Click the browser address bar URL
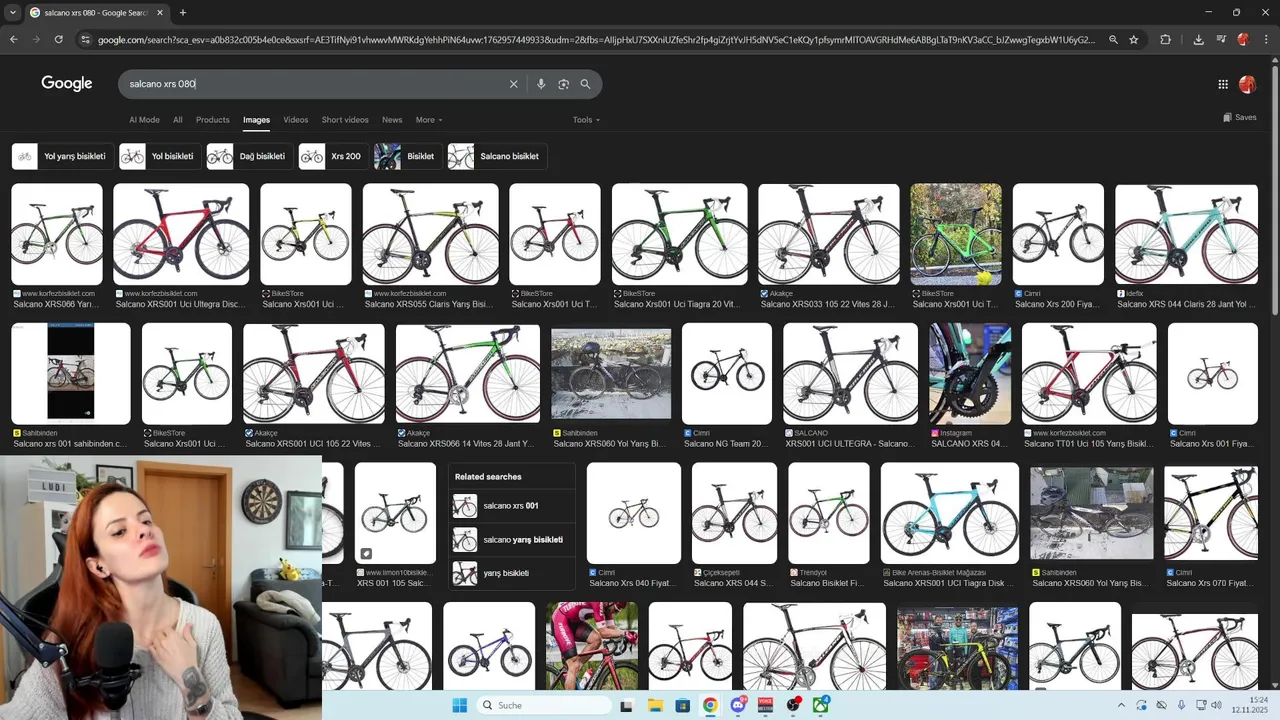 [x=596, y=39]
